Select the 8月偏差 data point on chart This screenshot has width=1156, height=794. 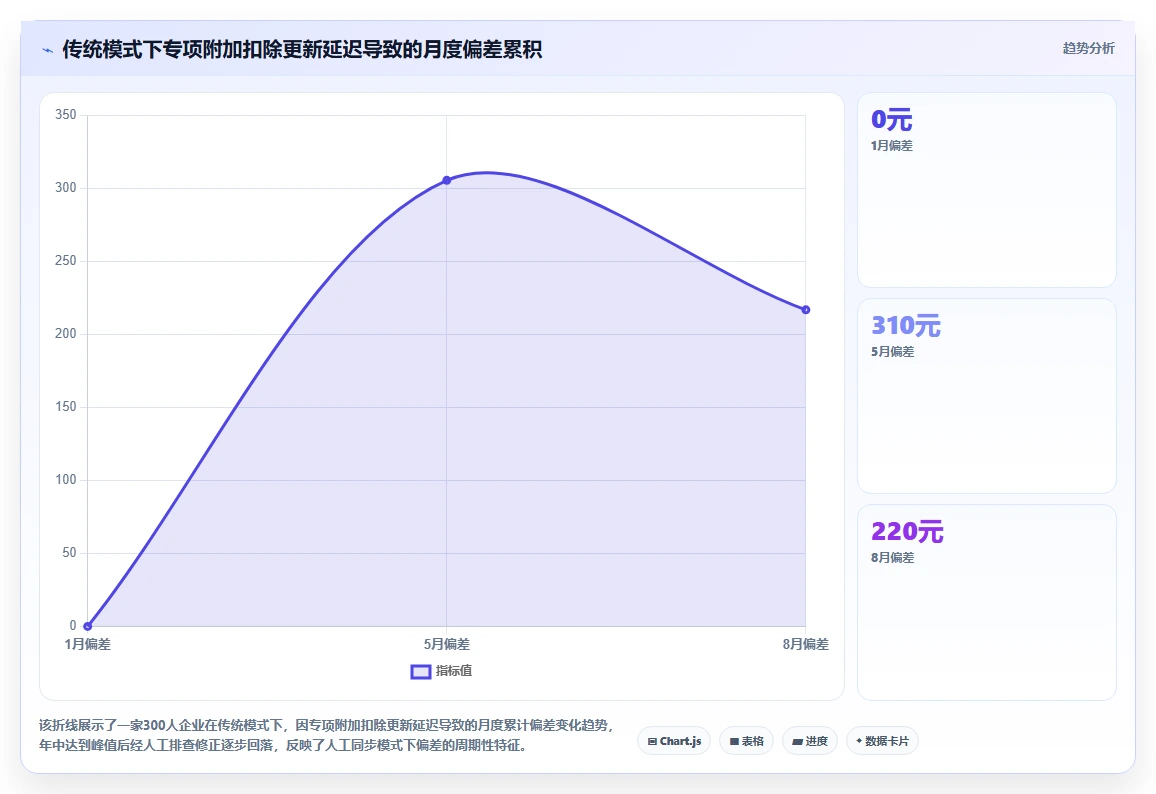click(806, 310)
